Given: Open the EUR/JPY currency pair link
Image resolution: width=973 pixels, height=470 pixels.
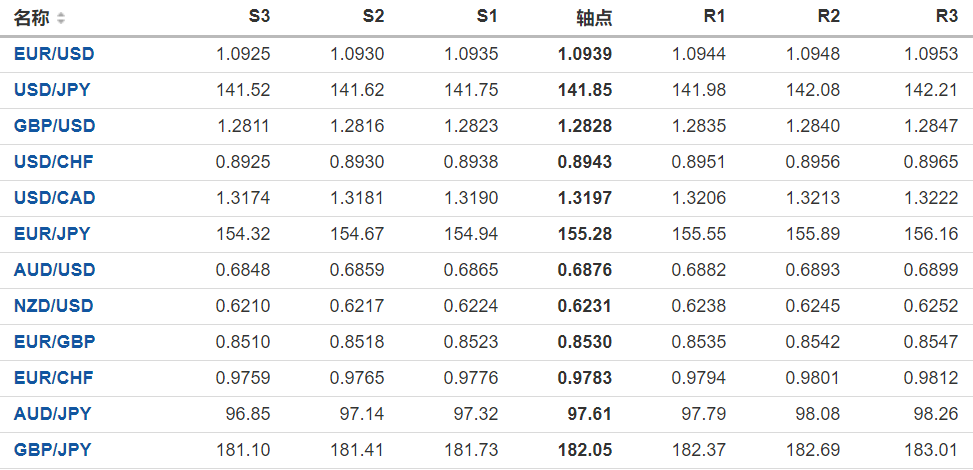Looking at the screenshot, I should tap(52, 234).
